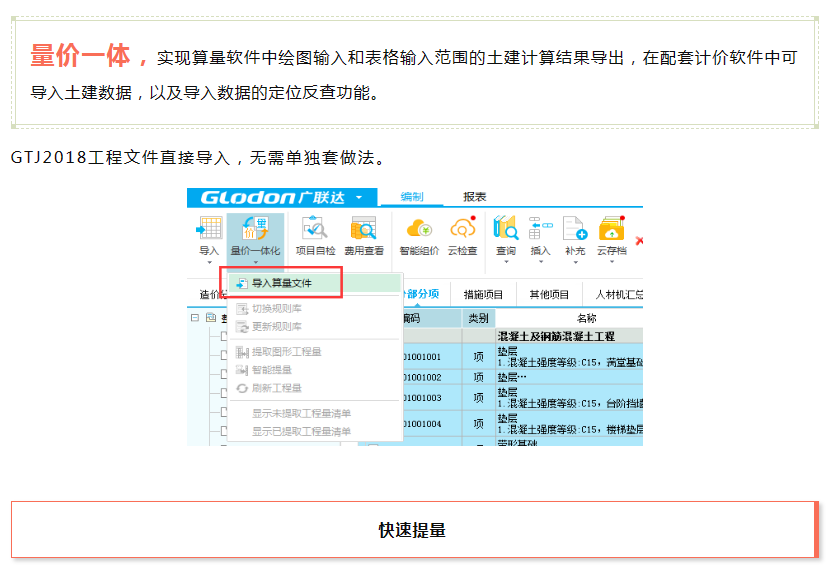831x568 pixels.
Task: Open the 云存档 cloud archive folder icon
Action: click(x=612, y=228)
